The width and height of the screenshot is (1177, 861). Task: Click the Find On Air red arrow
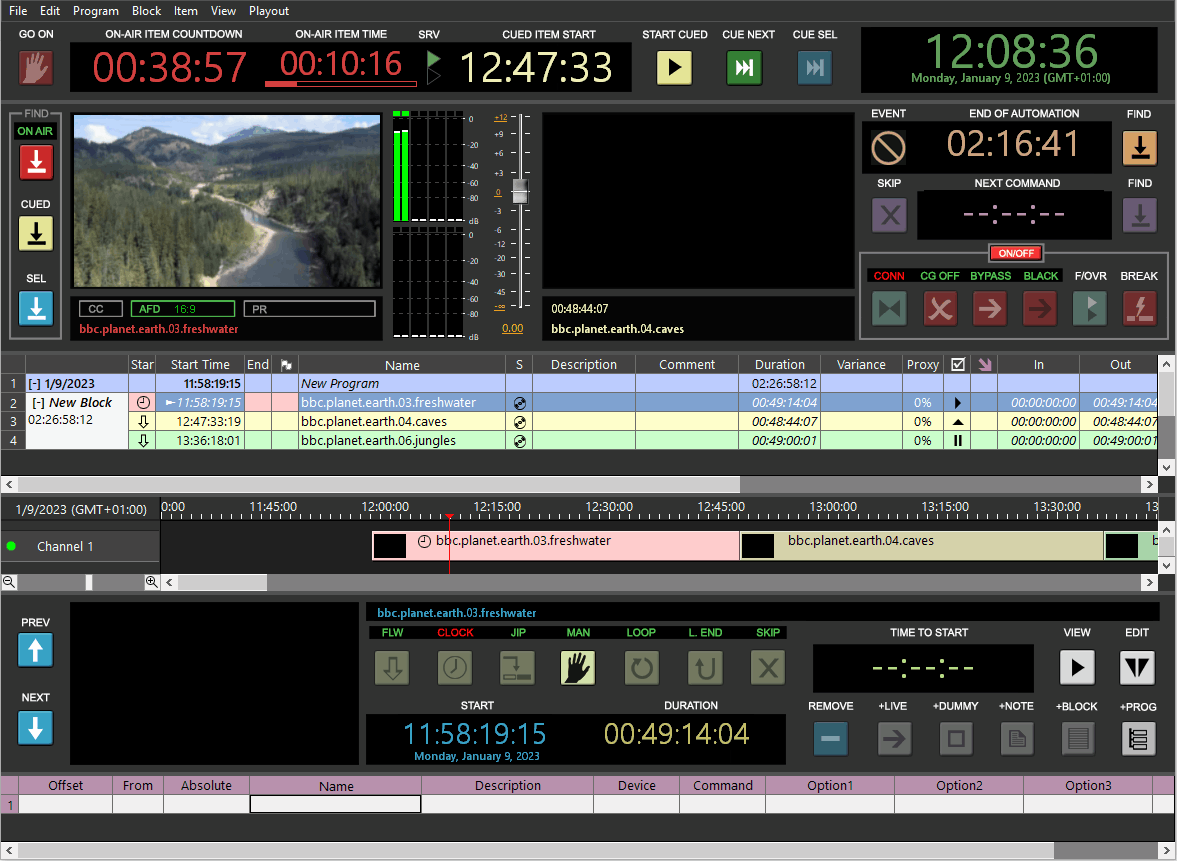pos(36,161)
